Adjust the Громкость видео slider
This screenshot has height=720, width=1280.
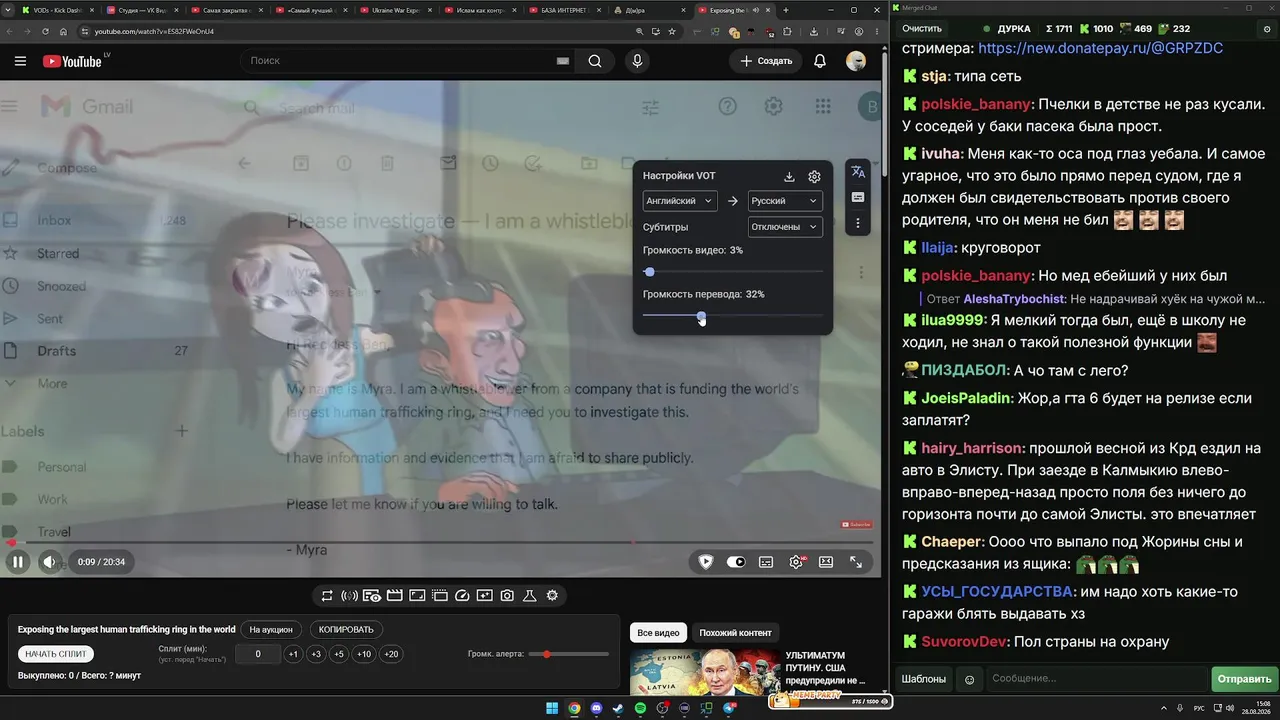click(733, 272)
